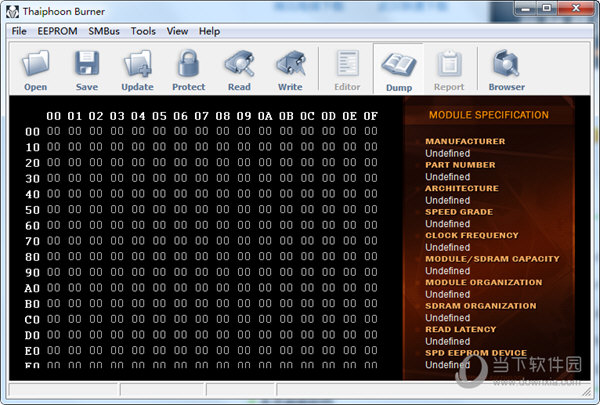Screen dimensions: 600x405
Task: Click Undefined value under PART NUMBER
Action: (x=447, y=177)
